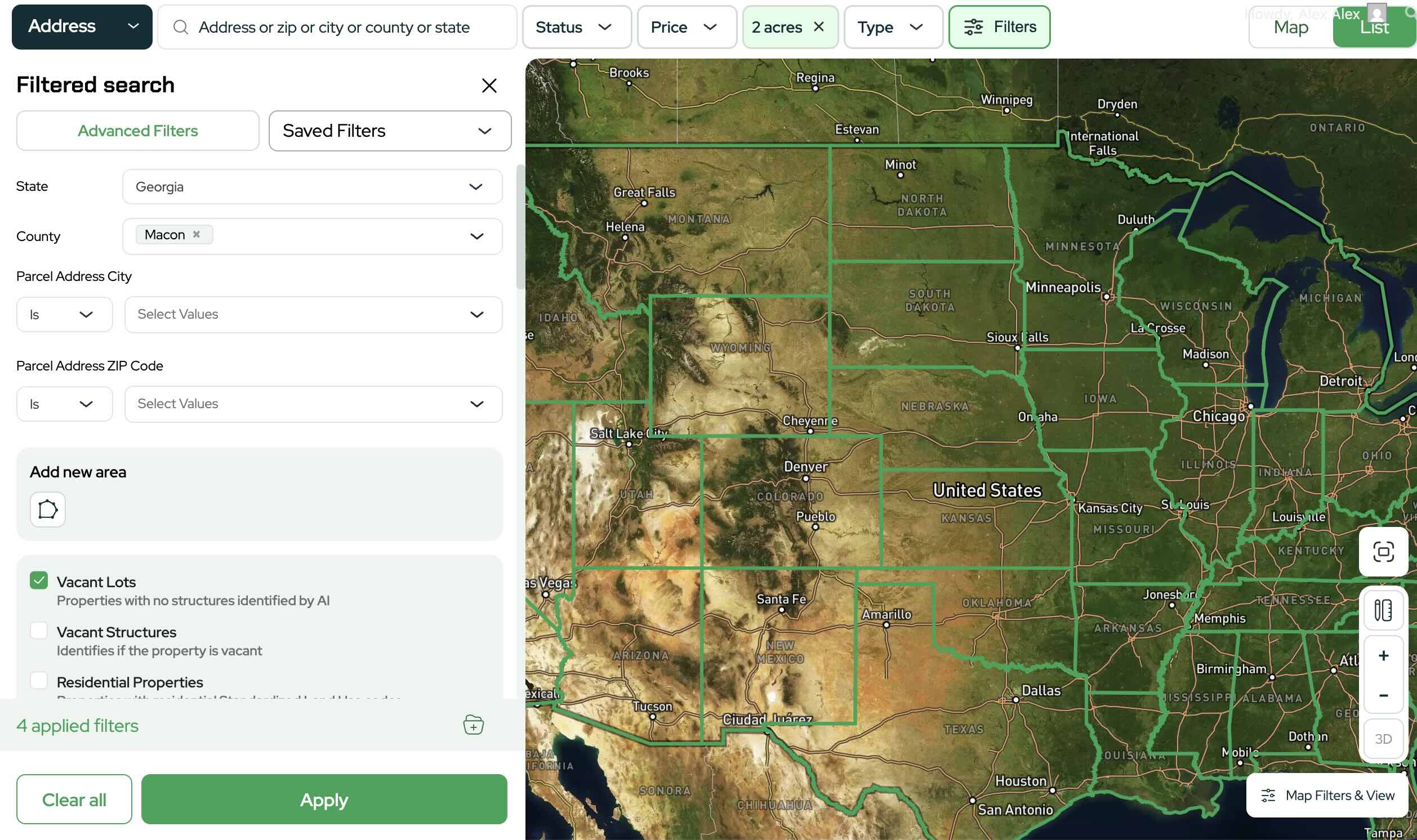Click the save filter icon beside applied filters

click(x=473, y=725)
